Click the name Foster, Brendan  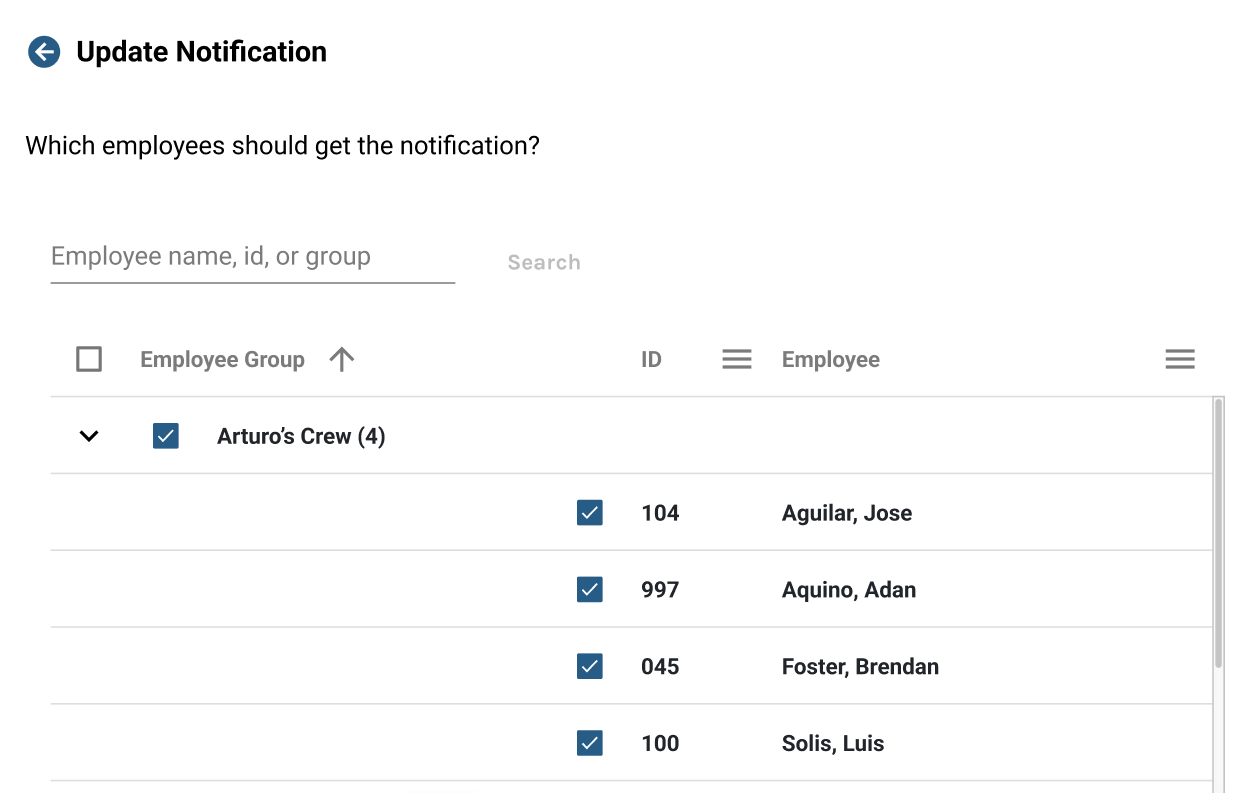pyautogui.click(x=860, y=667)
